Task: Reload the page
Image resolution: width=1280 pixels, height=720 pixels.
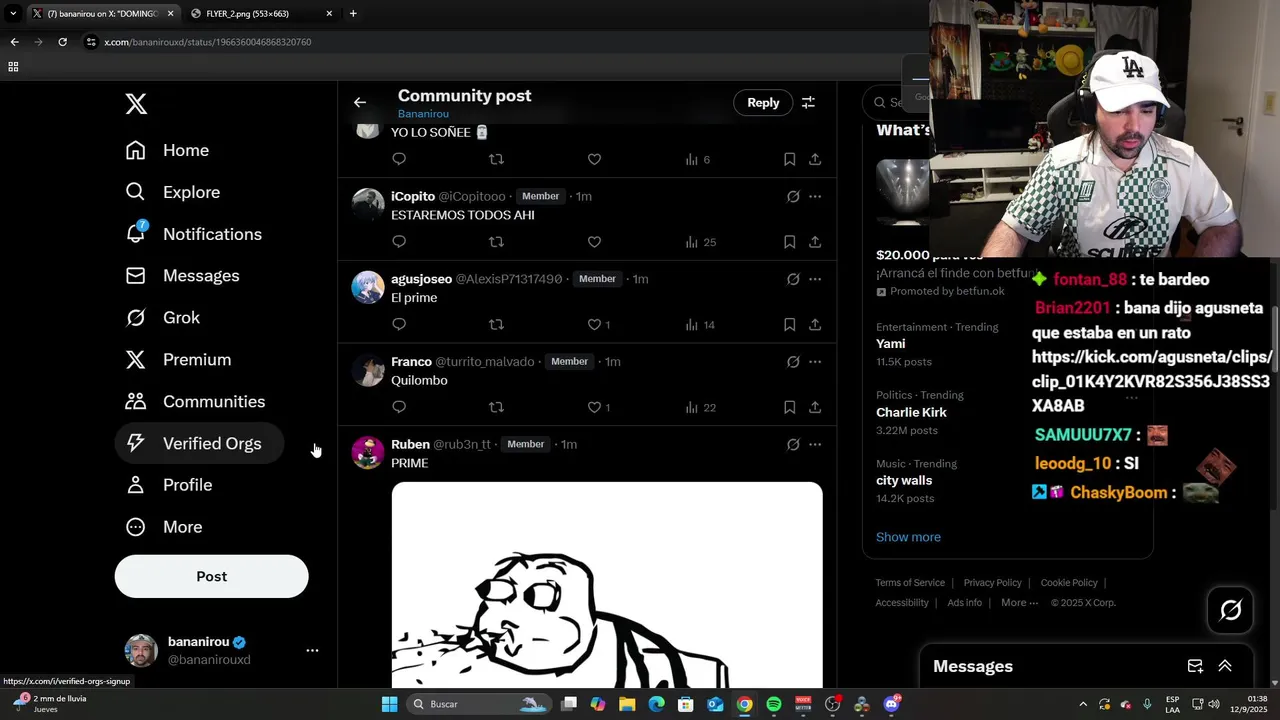Action: (x=62, y=42)
